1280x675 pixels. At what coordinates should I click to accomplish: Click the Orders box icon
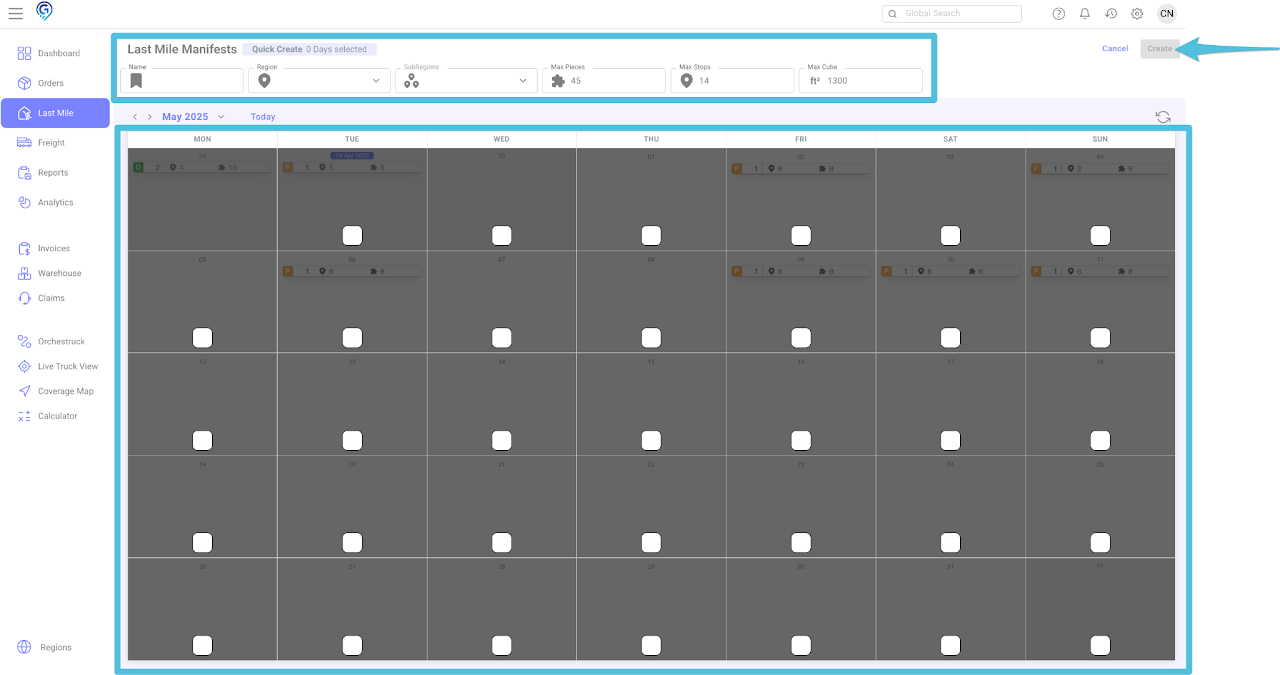click(25, 83)
